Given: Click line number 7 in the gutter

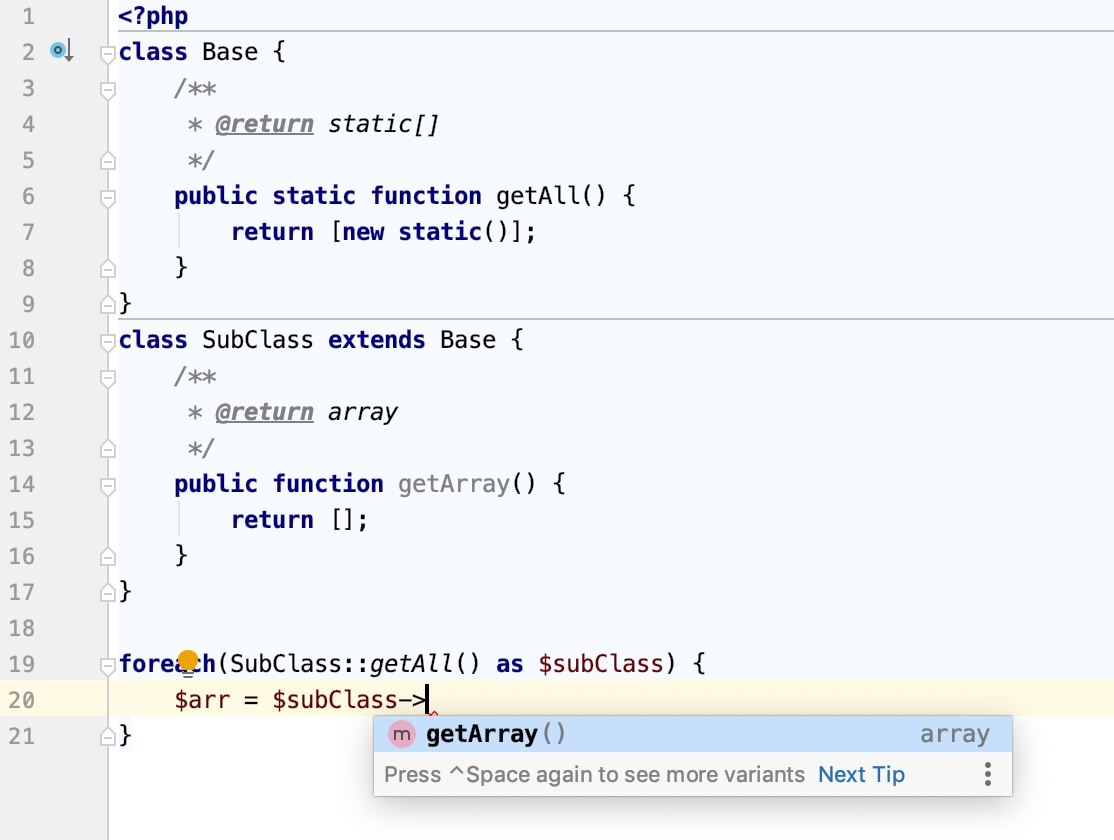Looking at the screenshot, I should coord(28,232).
